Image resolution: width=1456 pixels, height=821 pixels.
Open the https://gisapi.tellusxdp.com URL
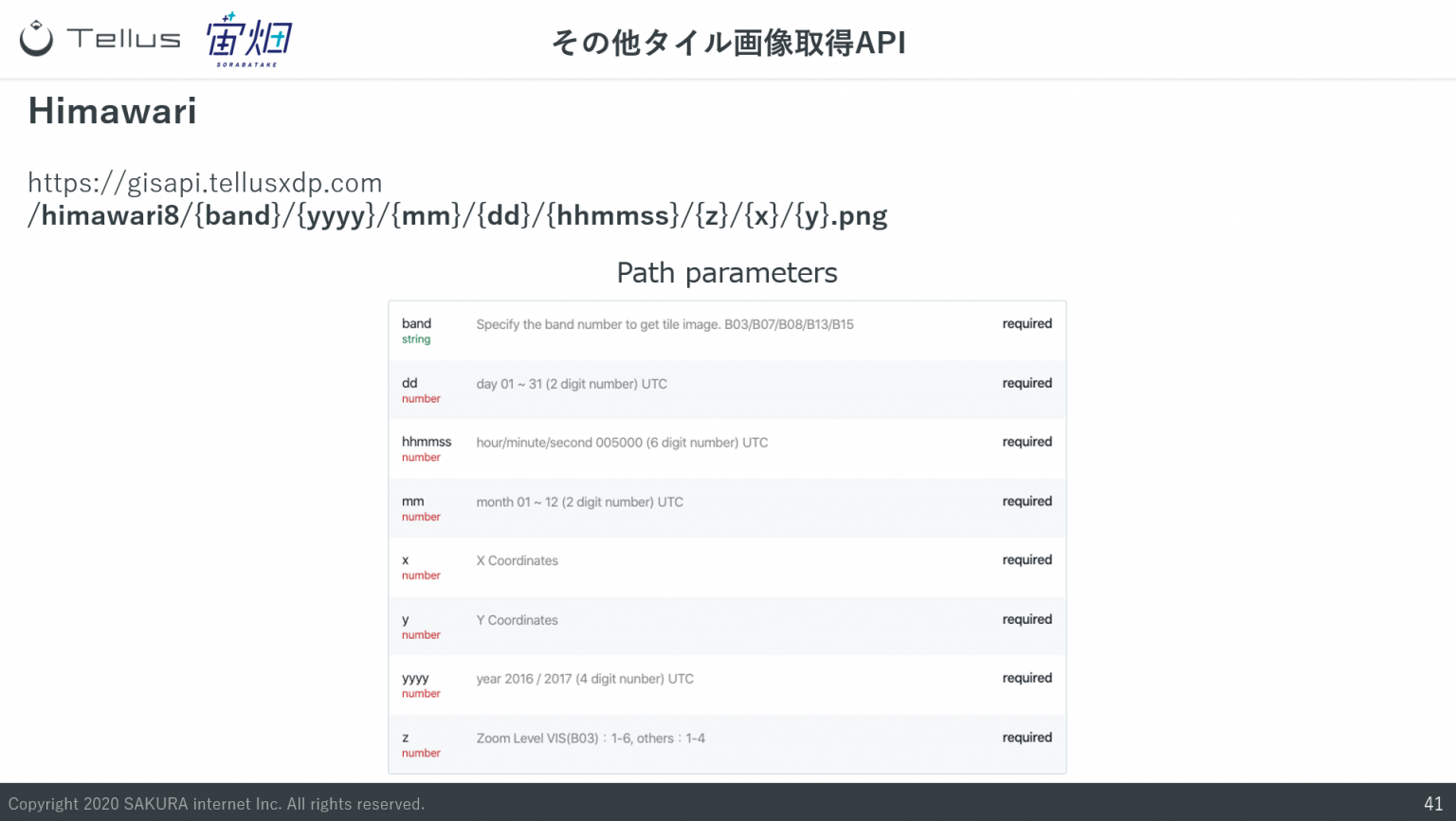(205, 182)
